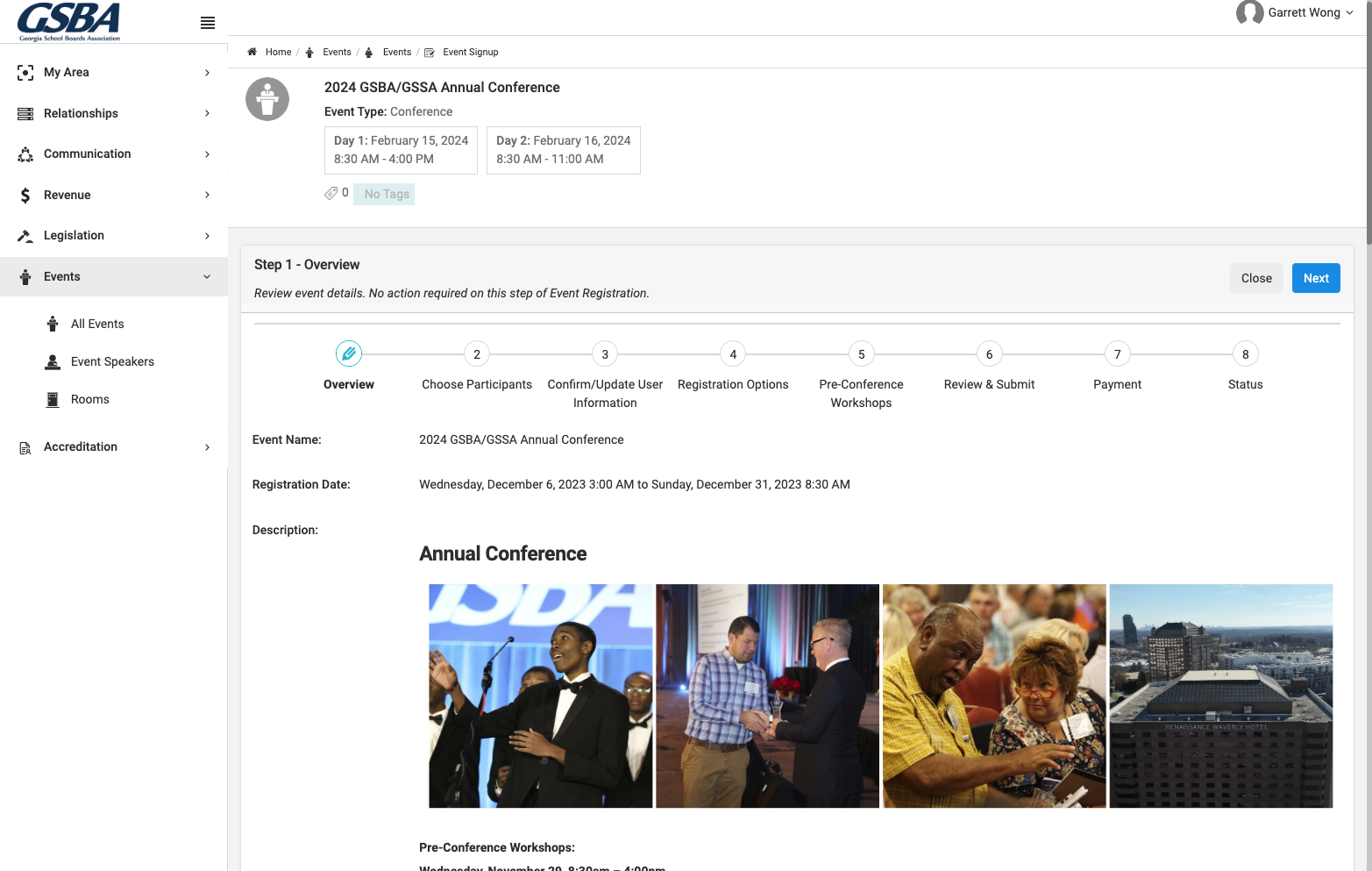Click the GSBA logo
Screen dimensions: 1372x871
coord(68,21)
